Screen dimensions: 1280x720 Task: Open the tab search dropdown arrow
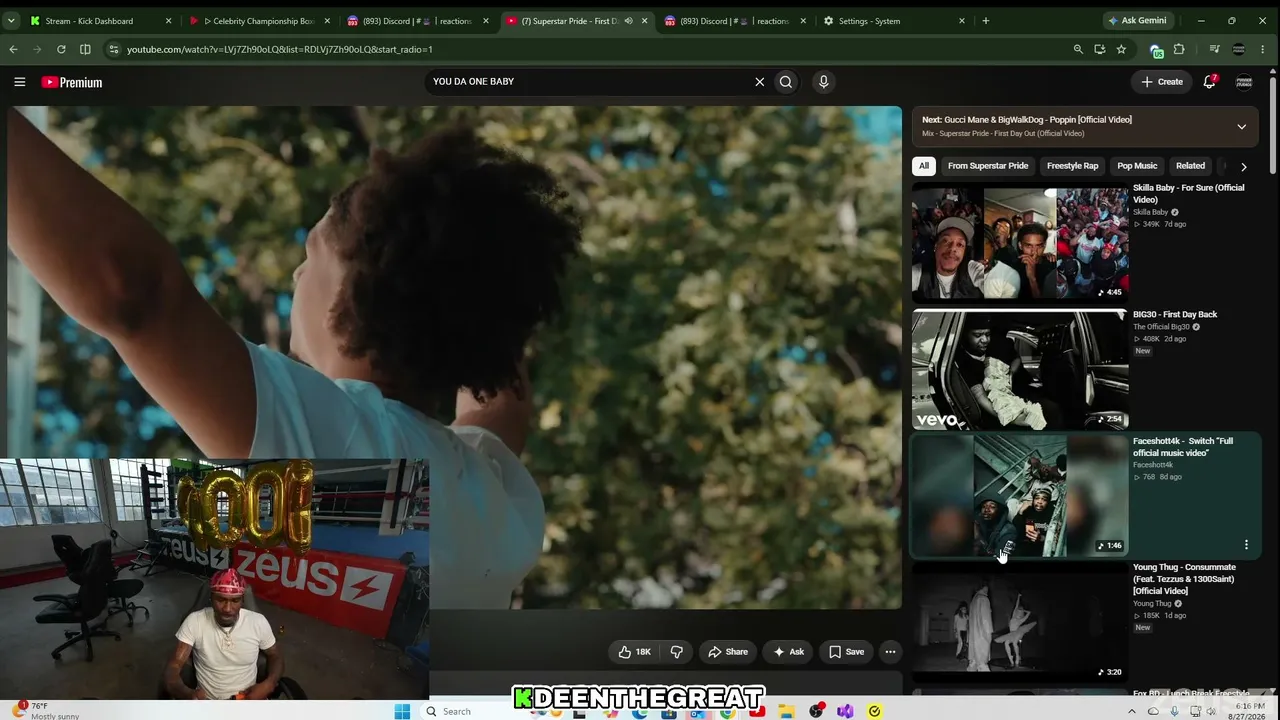13,20
